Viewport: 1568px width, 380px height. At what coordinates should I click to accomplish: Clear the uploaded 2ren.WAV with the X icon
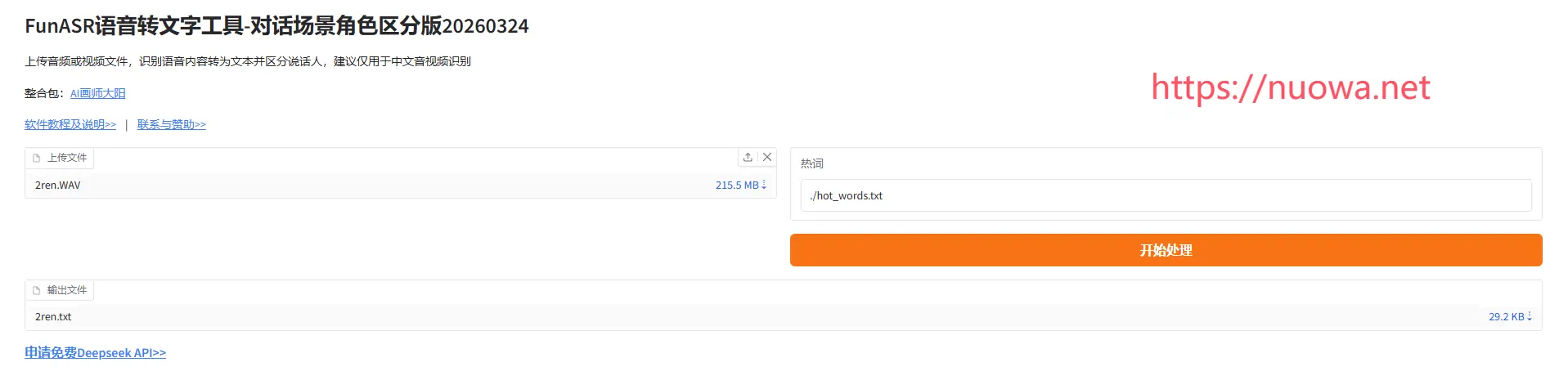tap(767, 157)
